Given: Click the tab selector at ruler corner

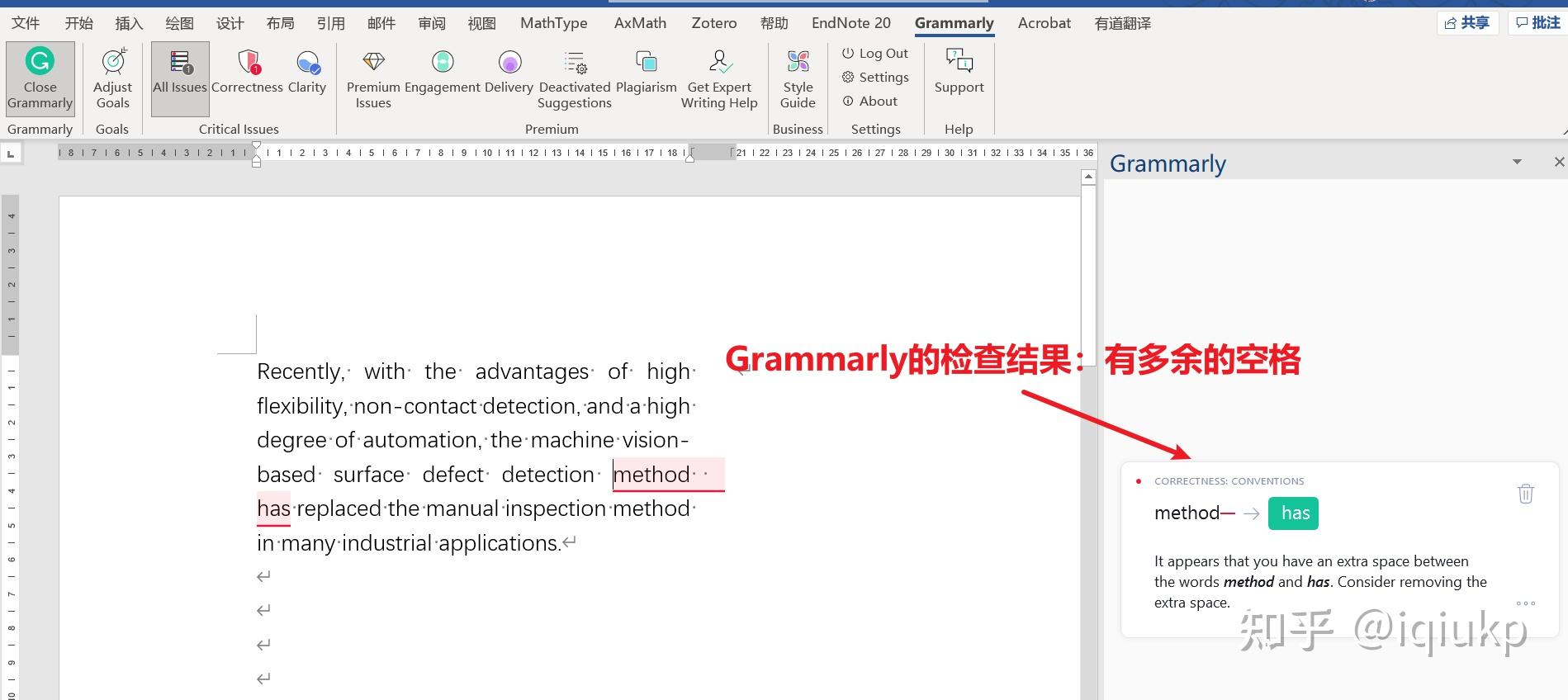Looking at the screenshot, I should point(11,154).
